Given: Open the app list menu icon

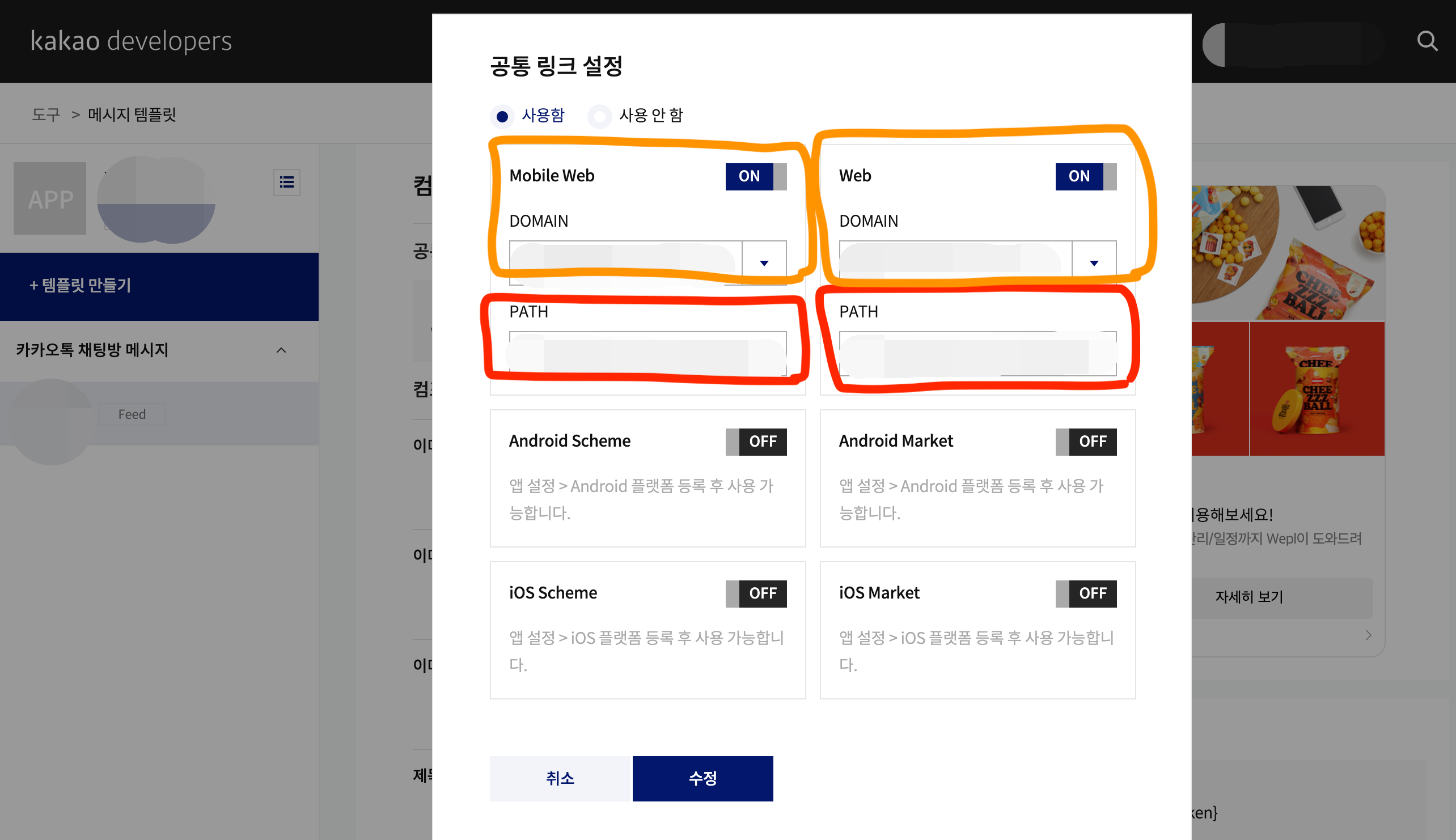Looking at the screenshot, I should tap(286, 183).
